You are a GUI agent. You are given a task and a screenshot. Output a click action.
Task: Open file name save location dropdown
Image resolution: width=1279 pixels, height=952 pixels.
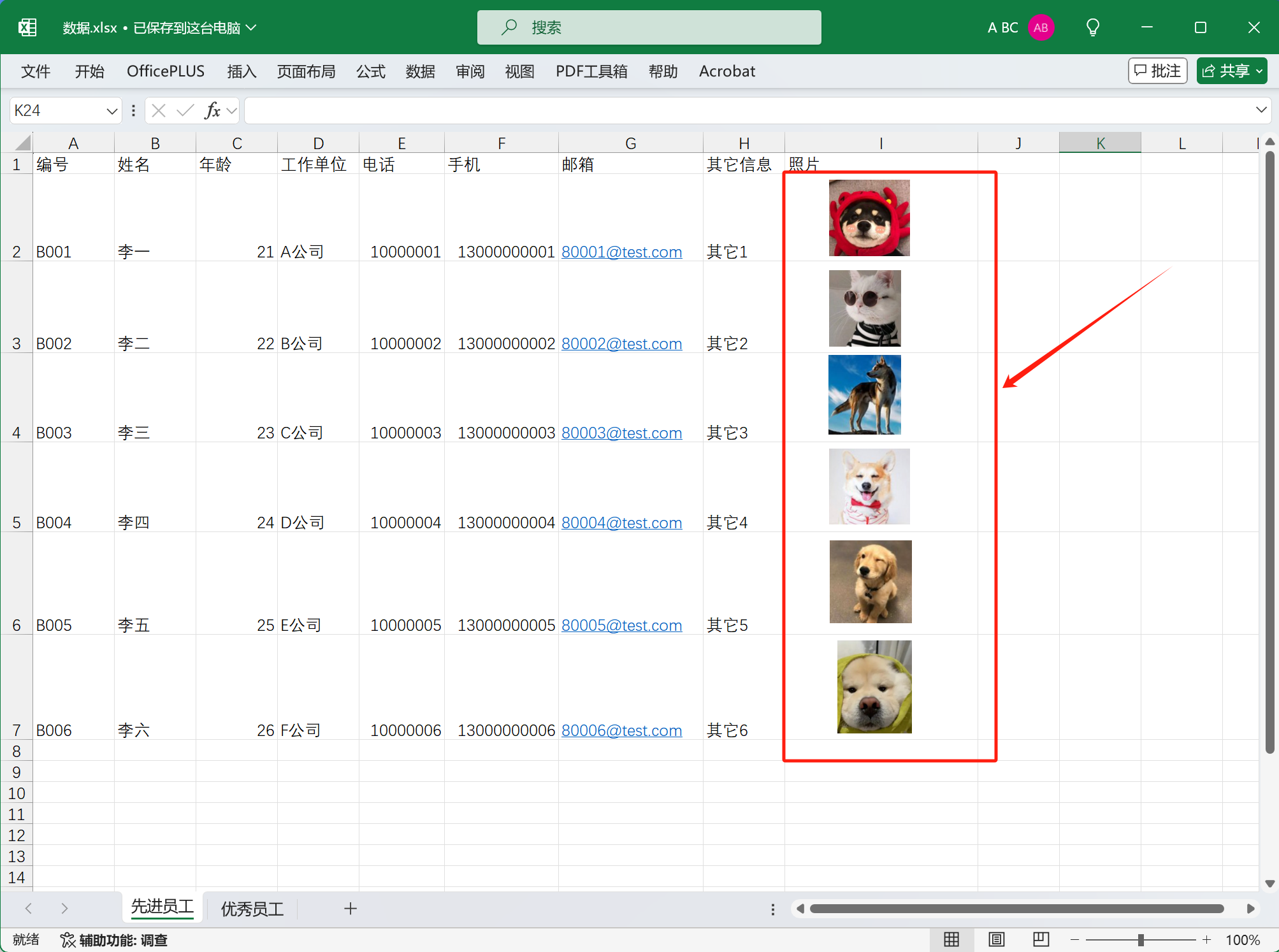click(x=251, y=27)
